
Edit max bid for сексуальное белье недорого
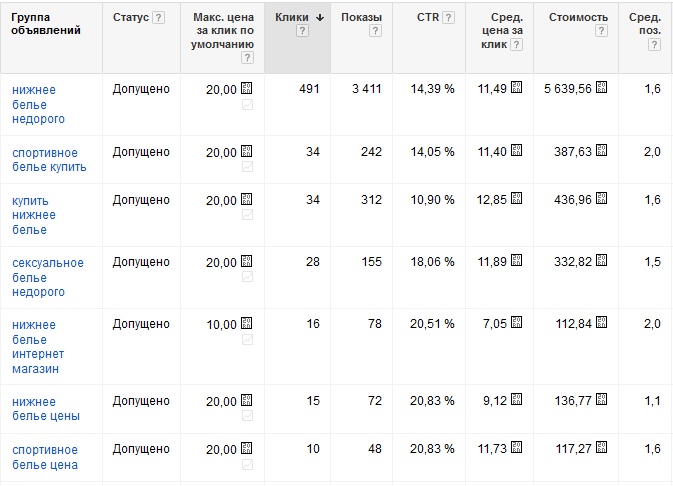pyautogui.click(x=221, y=262)
